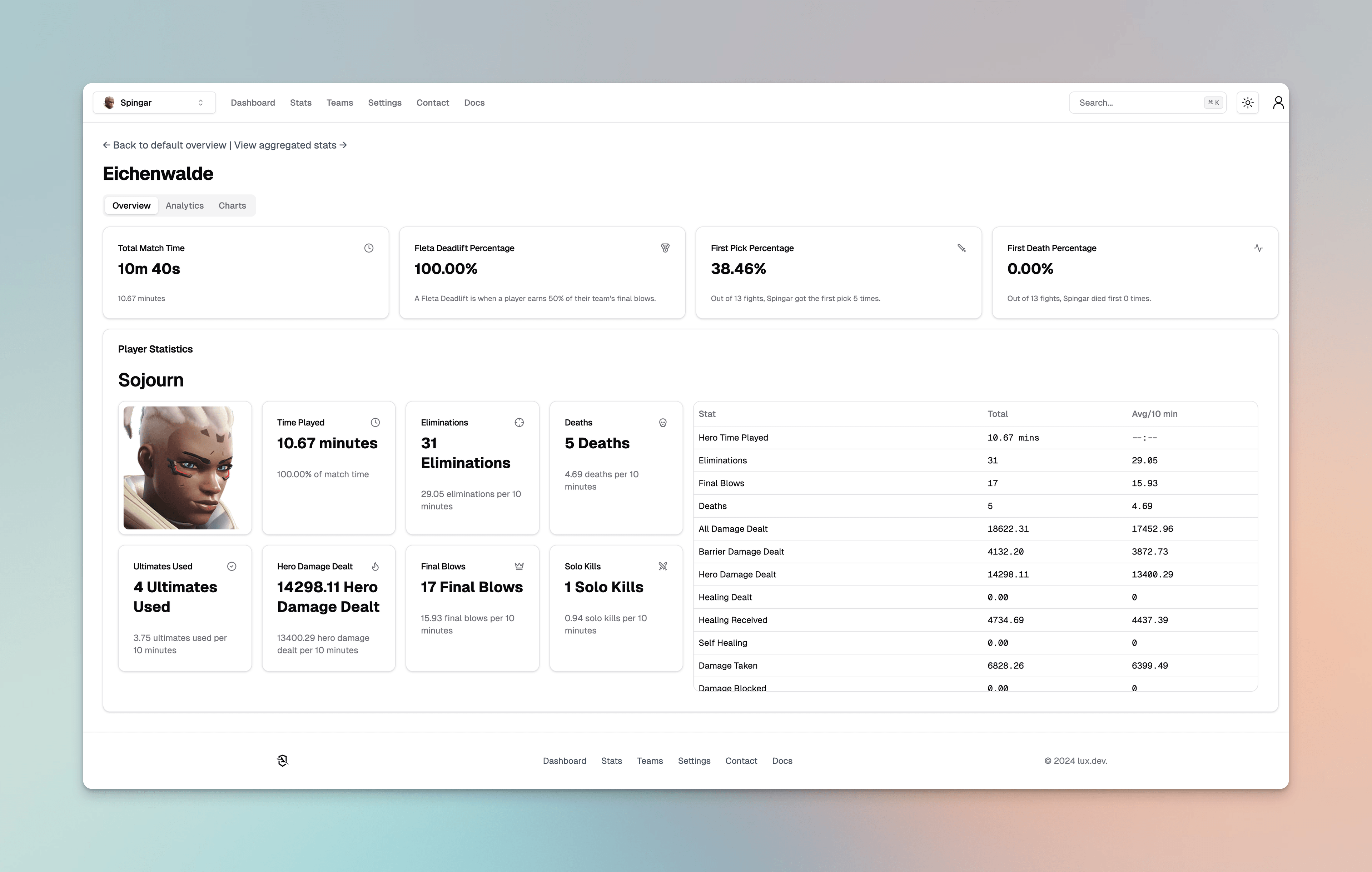1372x872 pixels.
Task: Click the © 2024 lux.dev. footer text
Action: (1075, 761)
